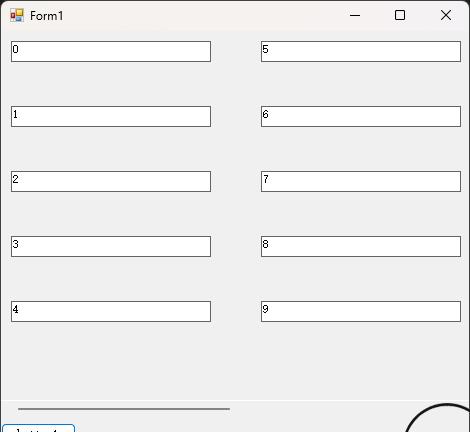Click the black circle outline at bottom right
Screen dimensions: 470x432
click(x=437, y=418)
